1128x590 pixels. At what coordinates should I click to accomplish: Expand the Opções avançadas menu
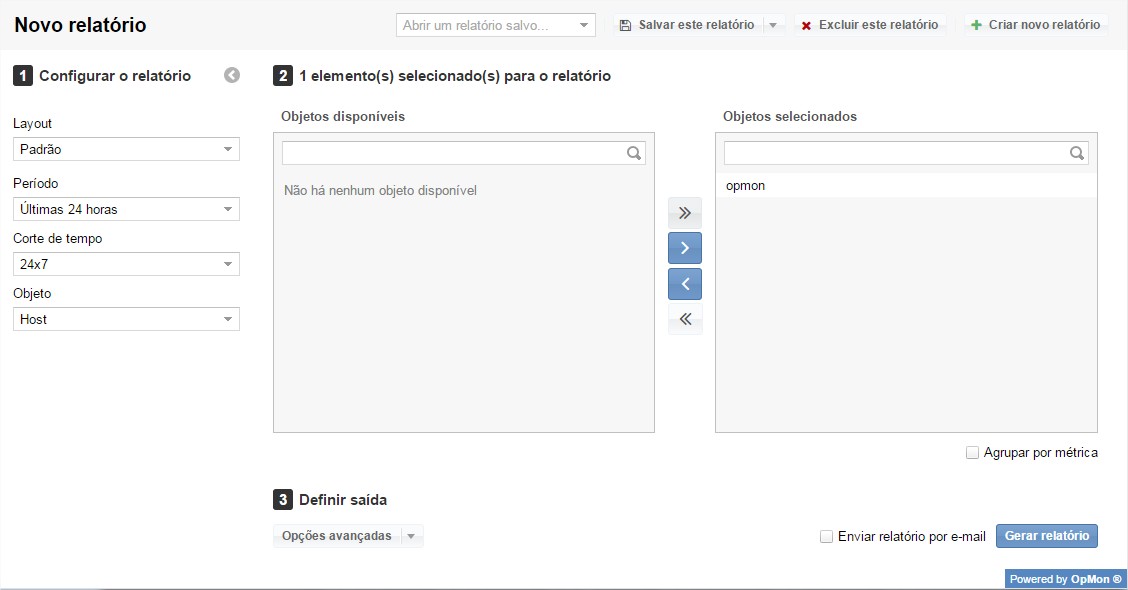(347, 537)
